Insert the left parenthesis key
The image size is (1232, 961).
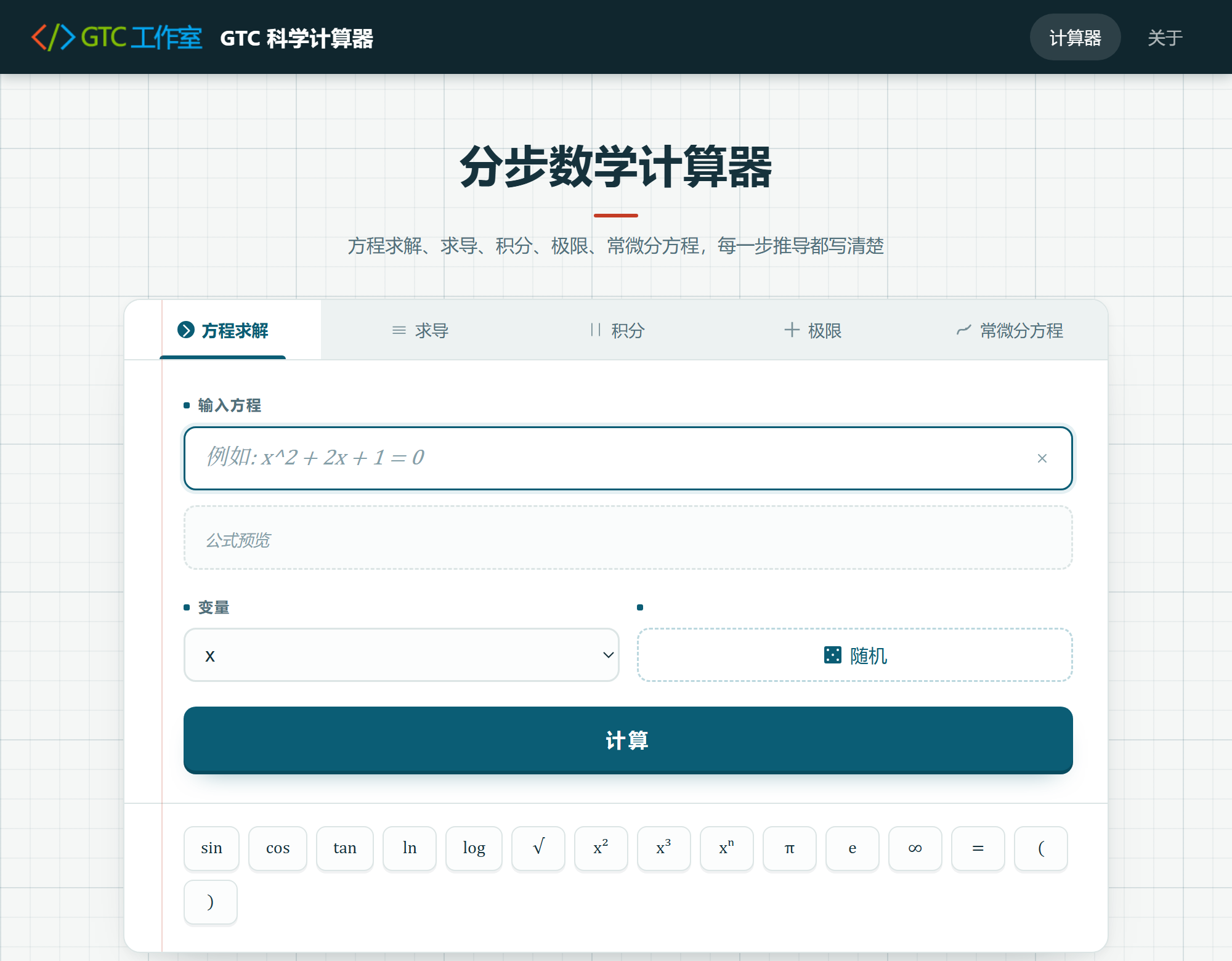point(1041,848)
